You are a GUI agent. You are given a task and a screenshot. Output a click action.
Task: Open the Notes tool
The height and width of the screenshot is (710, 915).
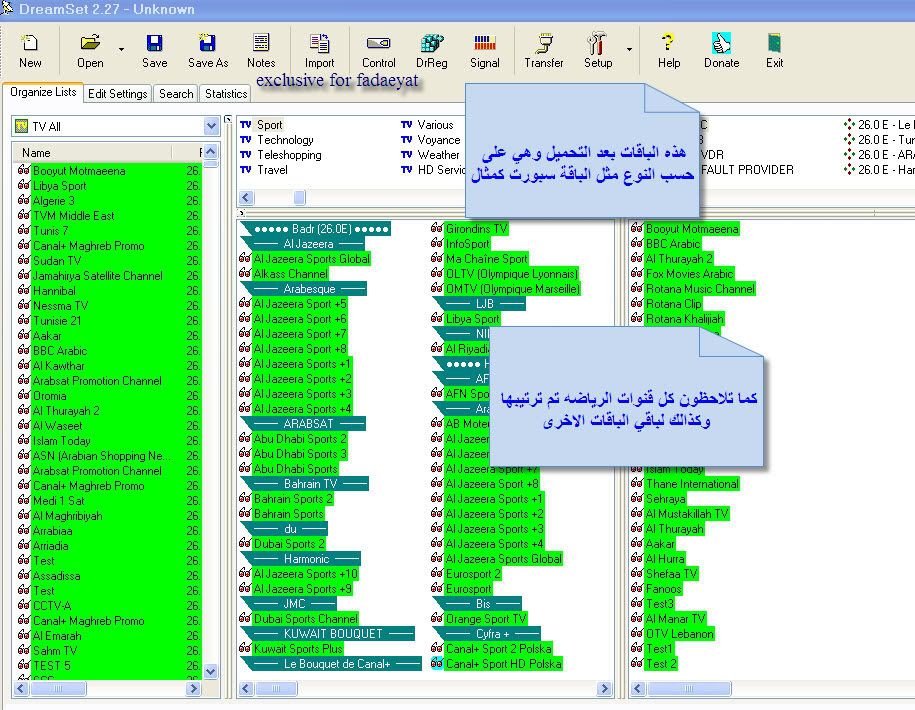pyautogui.click(x=261, y=51)
